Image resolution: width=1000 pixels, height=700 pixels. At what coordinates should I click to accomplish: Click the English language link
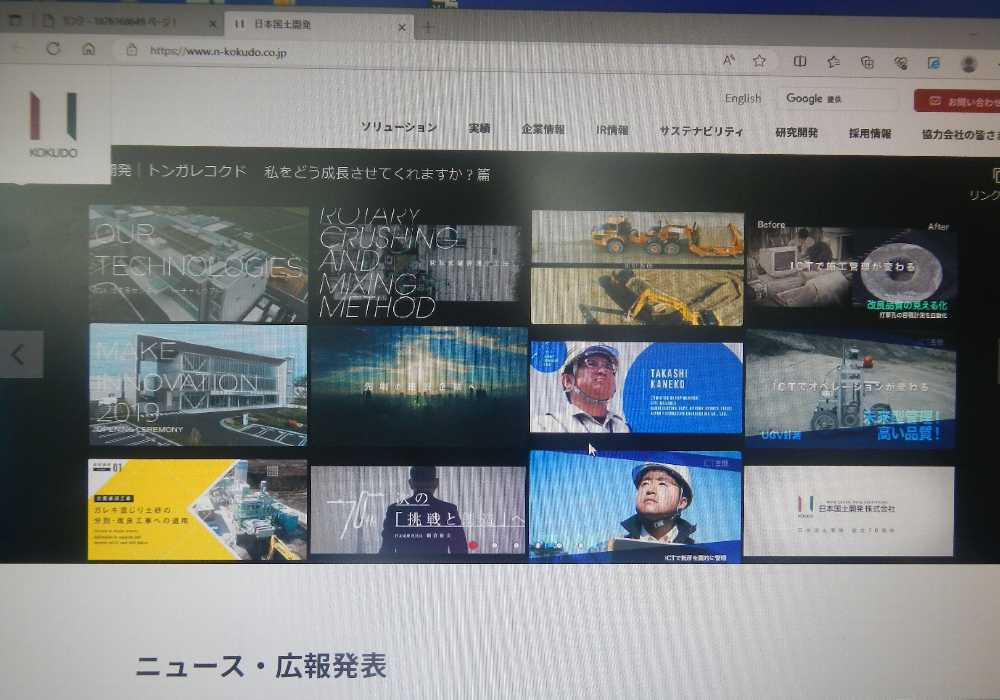tap(743, 98)
